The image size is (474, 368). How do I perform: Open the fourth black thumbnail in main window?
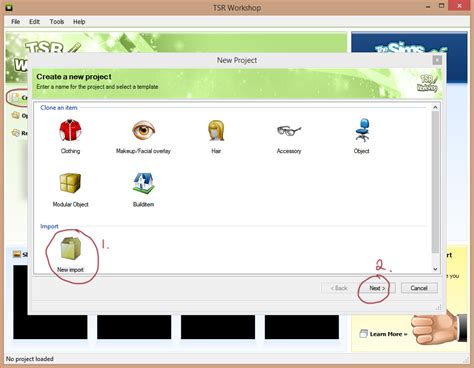tap(302, 327)
